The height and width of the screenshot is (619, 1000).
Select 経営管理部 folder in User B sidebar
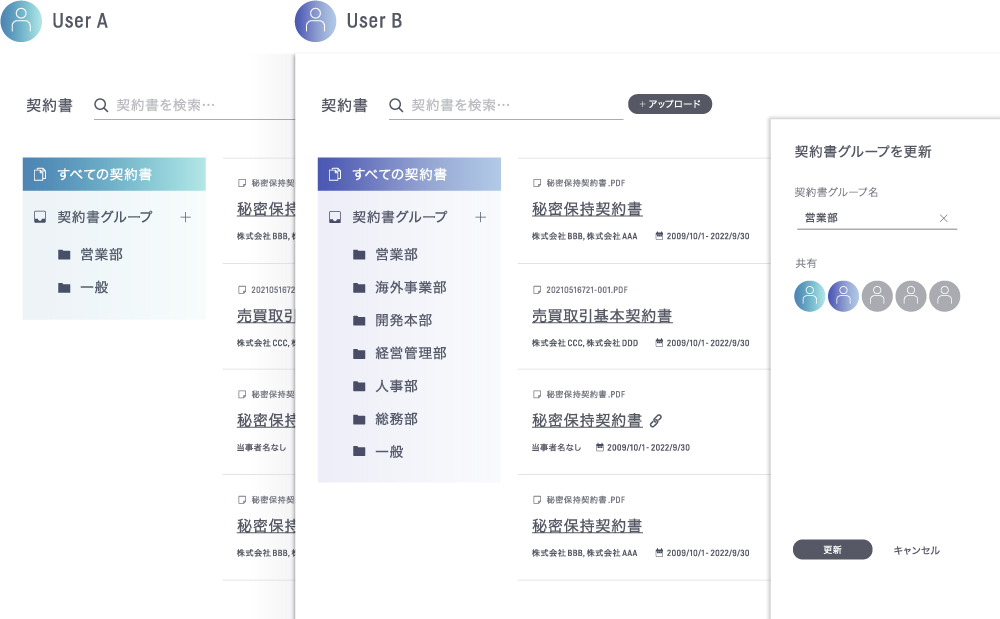pyautogui.click(x=410, y=353)
